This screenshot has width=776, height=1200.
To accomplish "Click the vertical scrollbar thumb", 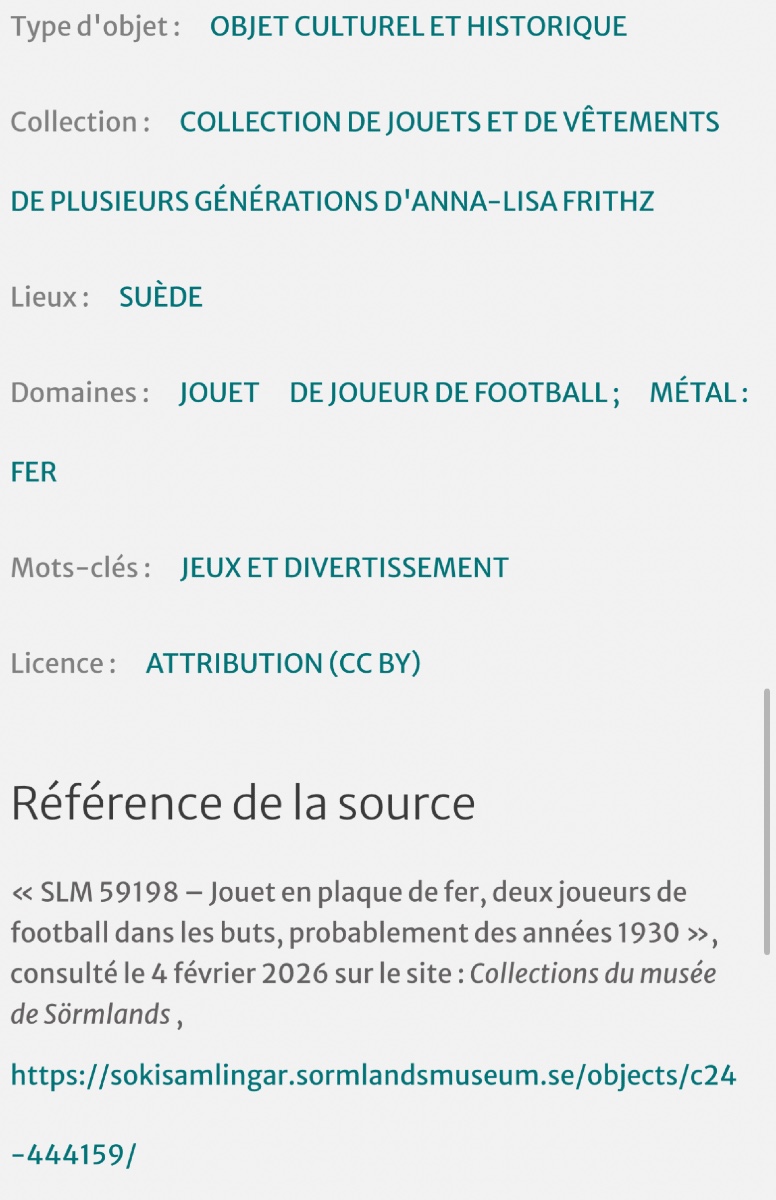I will point(767,820).
